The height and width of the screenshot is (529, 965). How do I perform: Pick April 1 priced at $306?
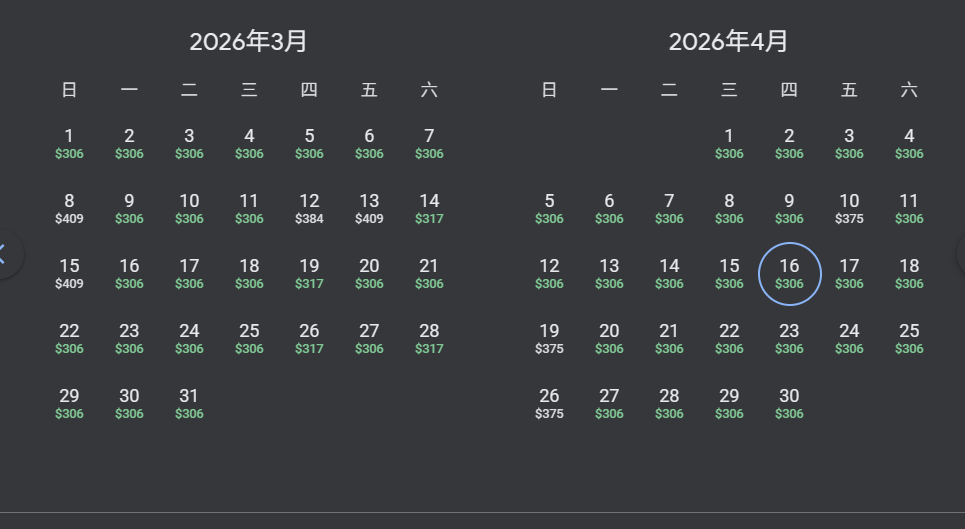(729, 143)
